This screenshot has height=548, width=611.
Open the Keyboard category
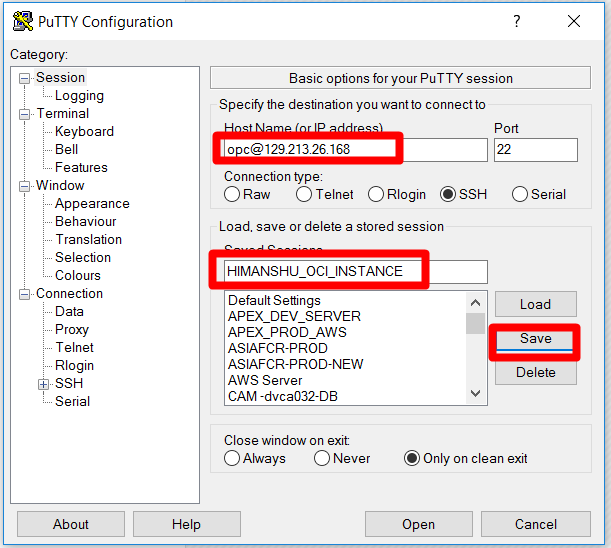84,131
